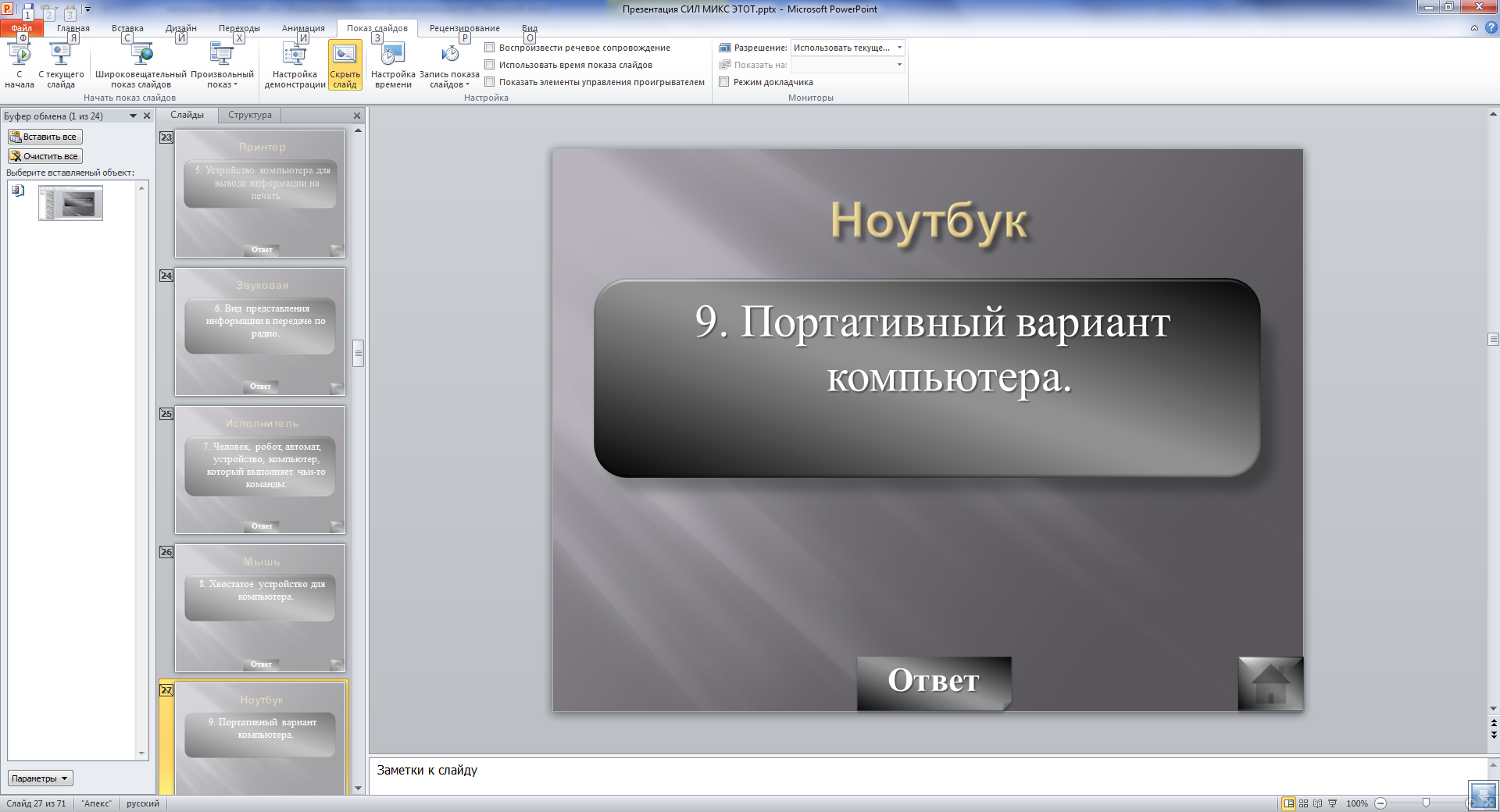The image size is (1500, 812).
Task: Click the русский language indicator
Action: pos(143,803)
